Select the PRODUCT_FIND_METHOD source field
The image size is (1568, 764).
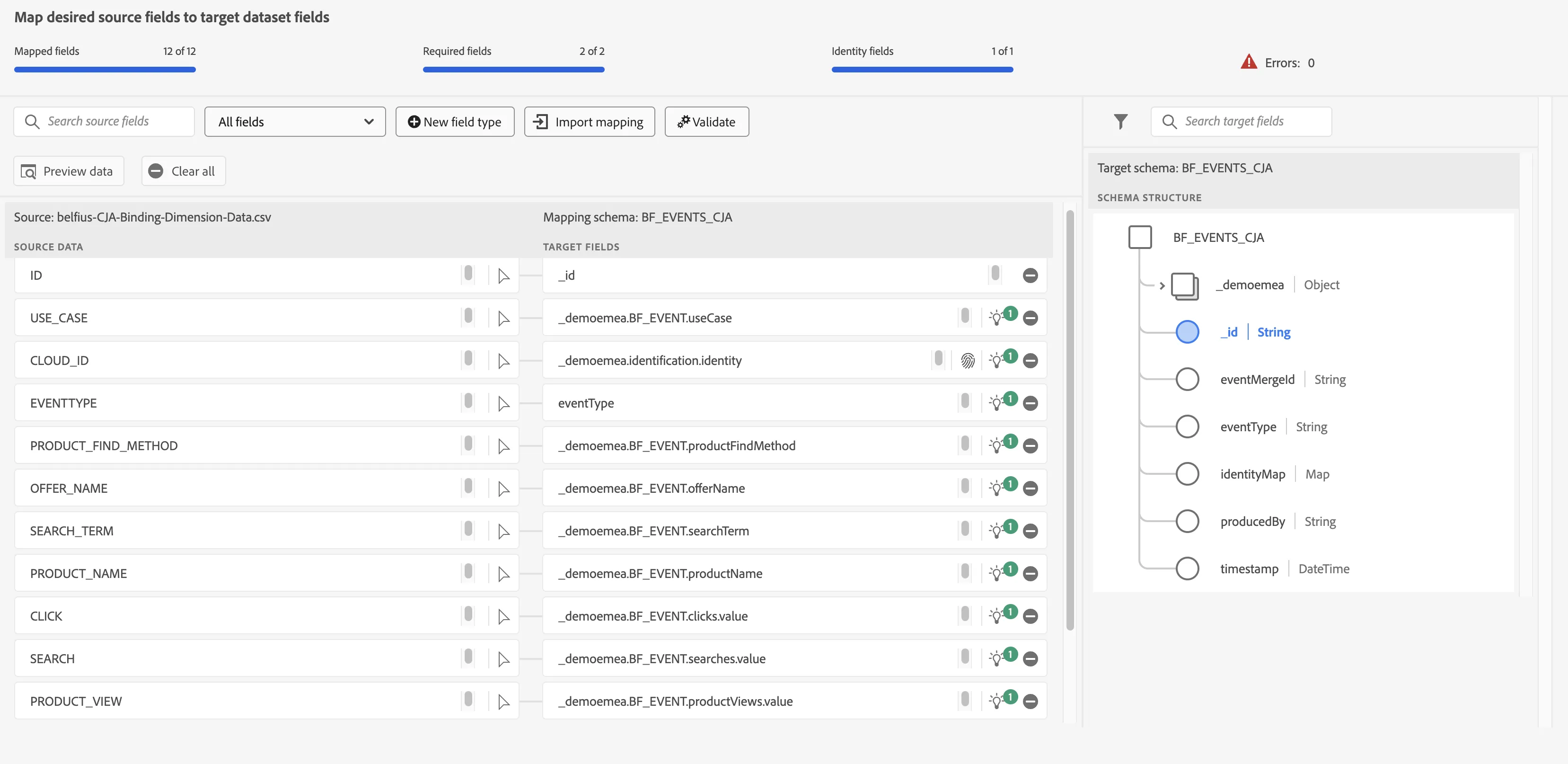pyautogui.click(x=266, y=445)
